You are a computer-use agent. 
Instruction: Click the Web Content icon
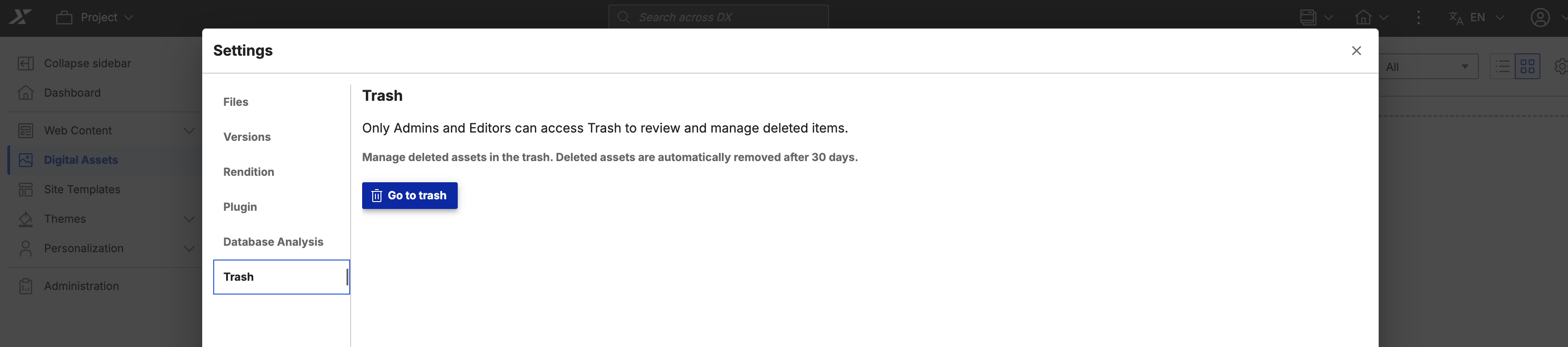pos(26,131)
